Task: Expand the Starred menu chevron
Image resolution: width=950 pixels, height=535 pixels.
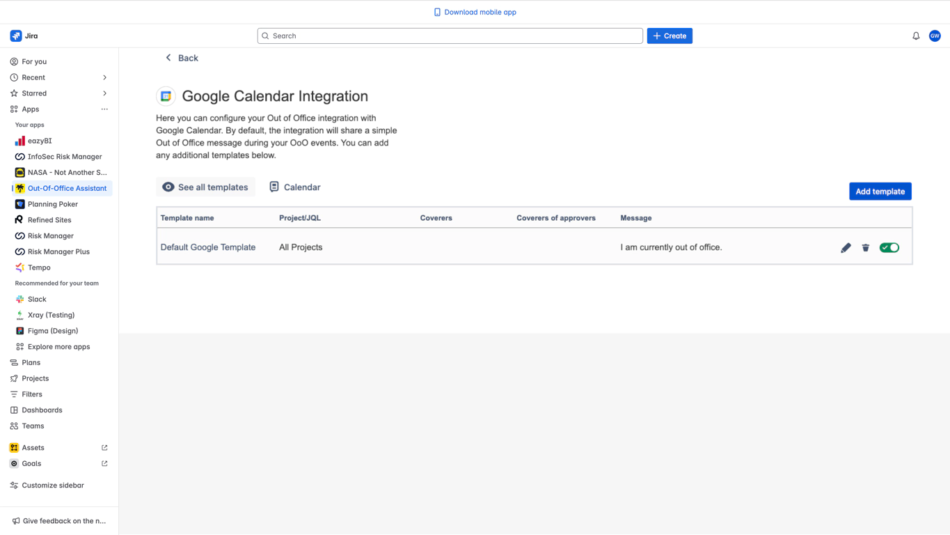Action: [x=105, y=93]
